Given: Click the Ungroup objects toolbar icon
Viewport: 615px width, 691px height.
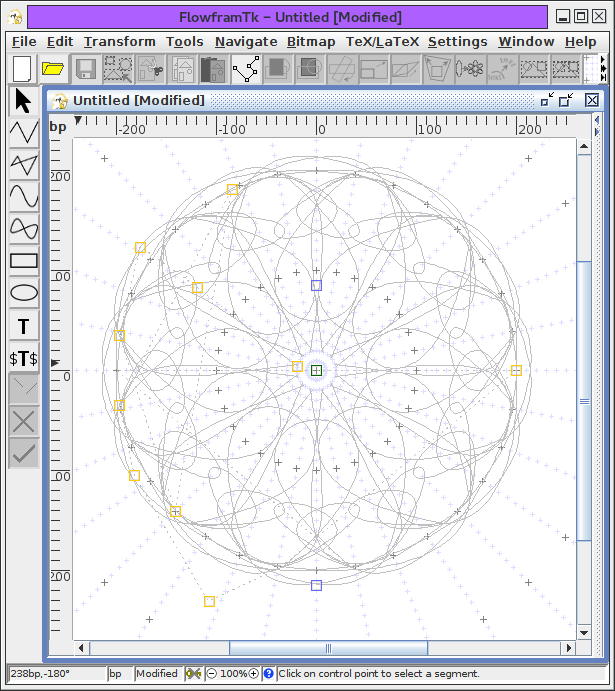Looking at the screenshot, I should (566, 69).
